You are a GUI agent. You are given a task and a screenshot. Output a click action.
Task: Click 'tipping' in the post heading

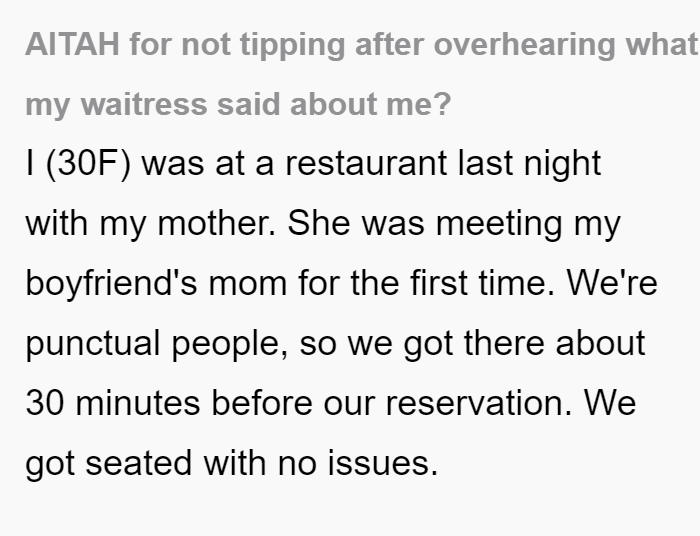(x=292, y=45)
